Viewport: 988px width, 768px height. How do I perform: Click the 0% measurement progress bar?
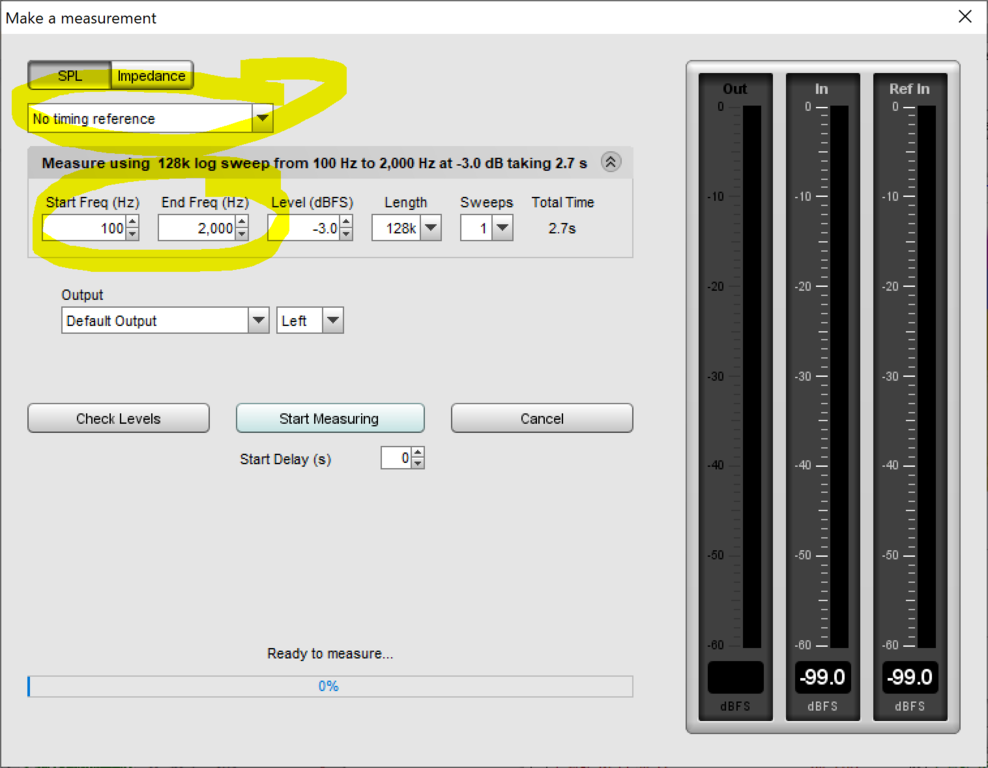coord(330,686)
